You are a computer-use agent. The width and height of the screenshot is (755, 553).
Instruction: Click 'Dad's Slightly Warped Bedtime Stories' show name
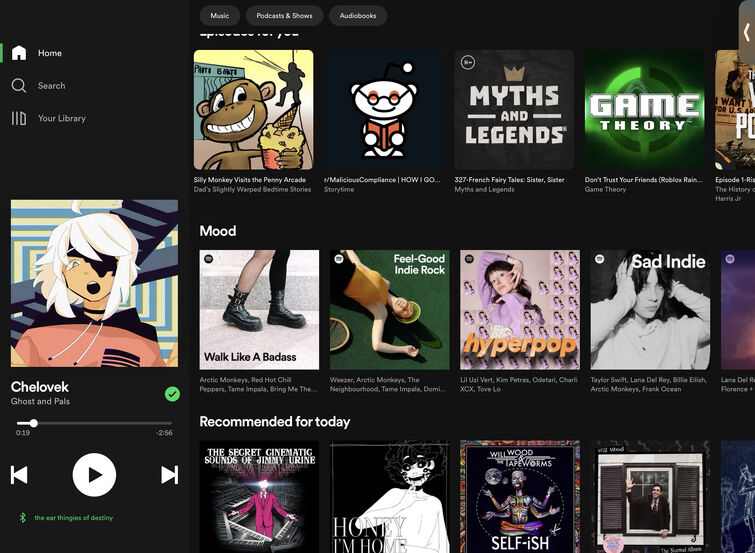coord(252,189)
